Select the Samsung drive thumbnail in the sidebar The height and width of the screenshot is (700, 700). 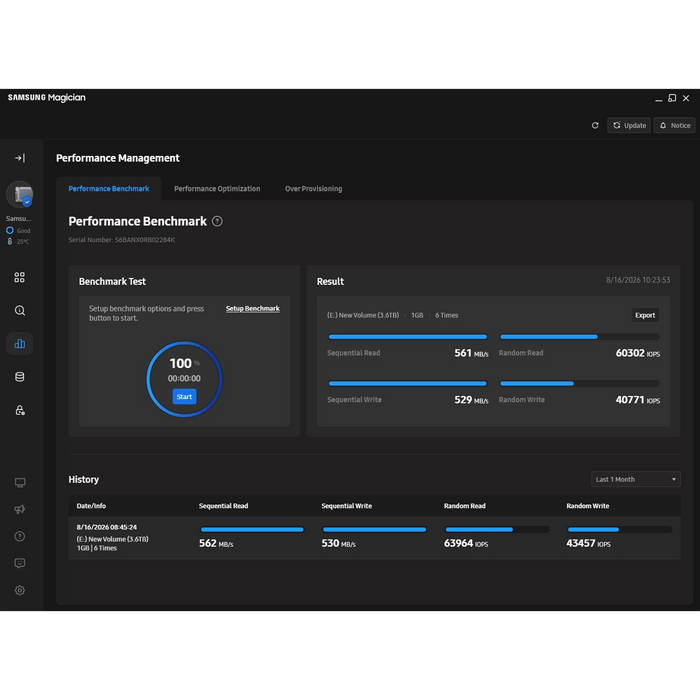point(20,195)
